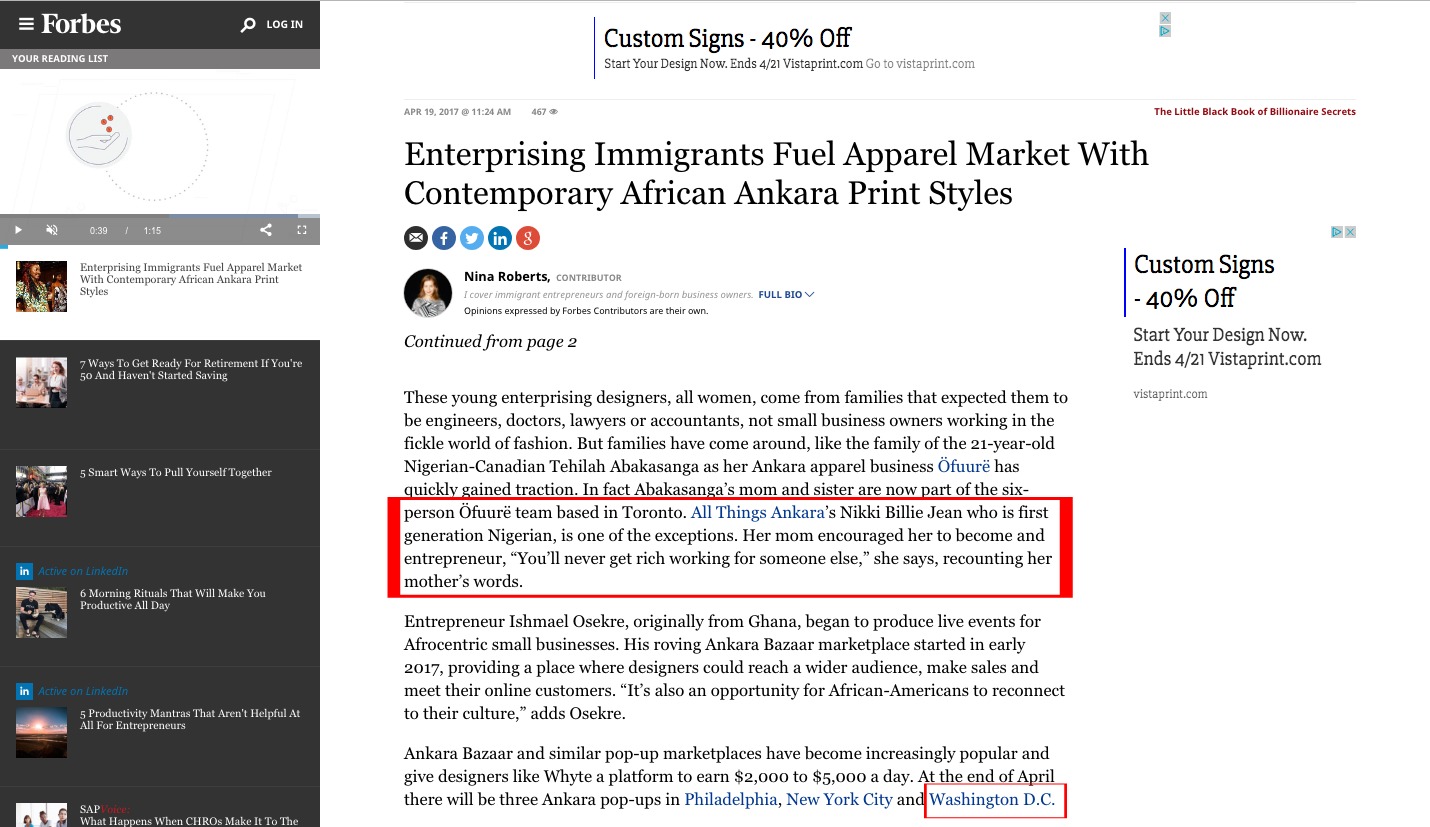Share article on Google Plus
This screenshot has width=1430, height=827.
[528, 238]
